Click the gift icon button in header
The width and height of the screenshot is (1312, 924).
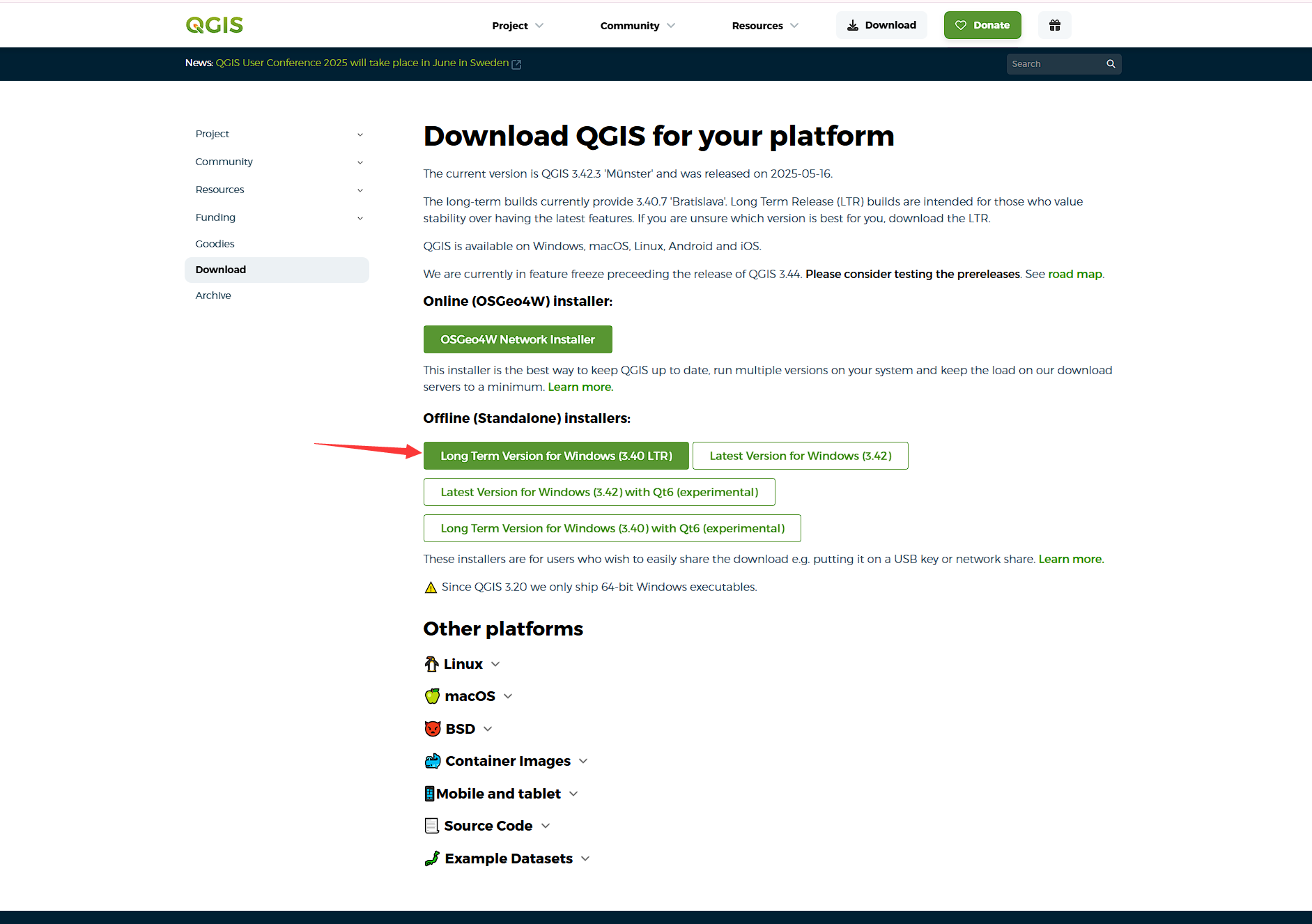(x=1054, y=25)
